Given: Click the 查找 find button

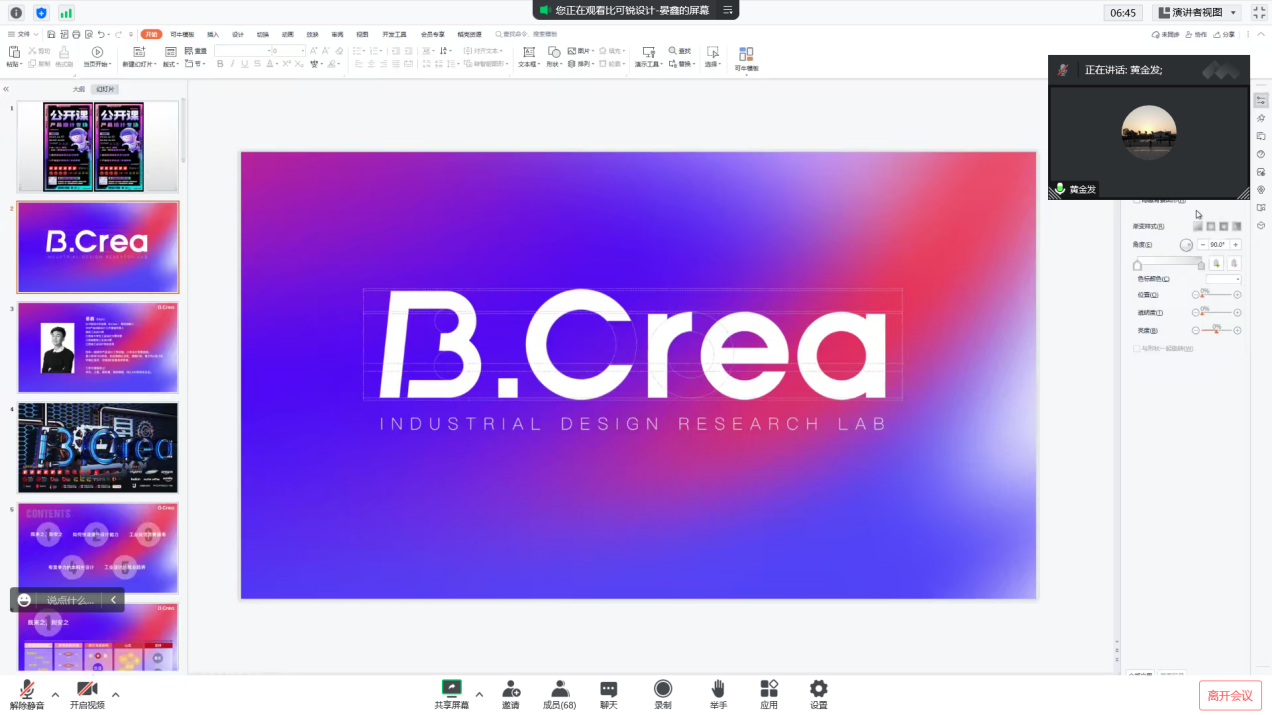Looking at the screenshot, I should [680, 51].
